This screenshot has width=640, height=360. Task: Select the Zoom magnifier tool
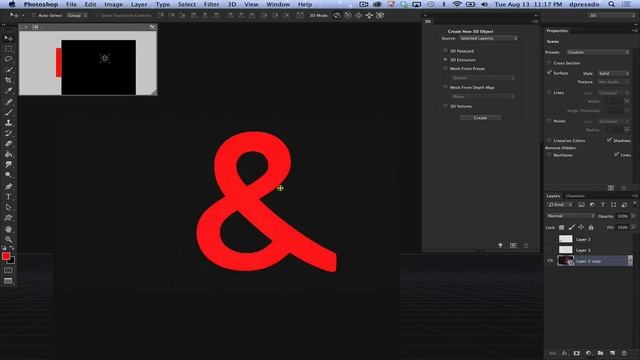(x=8, y=240)
